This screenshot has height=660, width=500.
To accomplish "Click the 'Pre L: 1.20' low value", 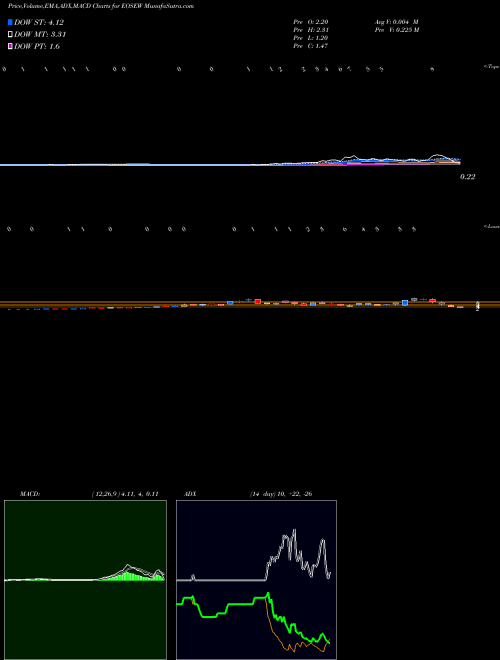I will (311, 38).
